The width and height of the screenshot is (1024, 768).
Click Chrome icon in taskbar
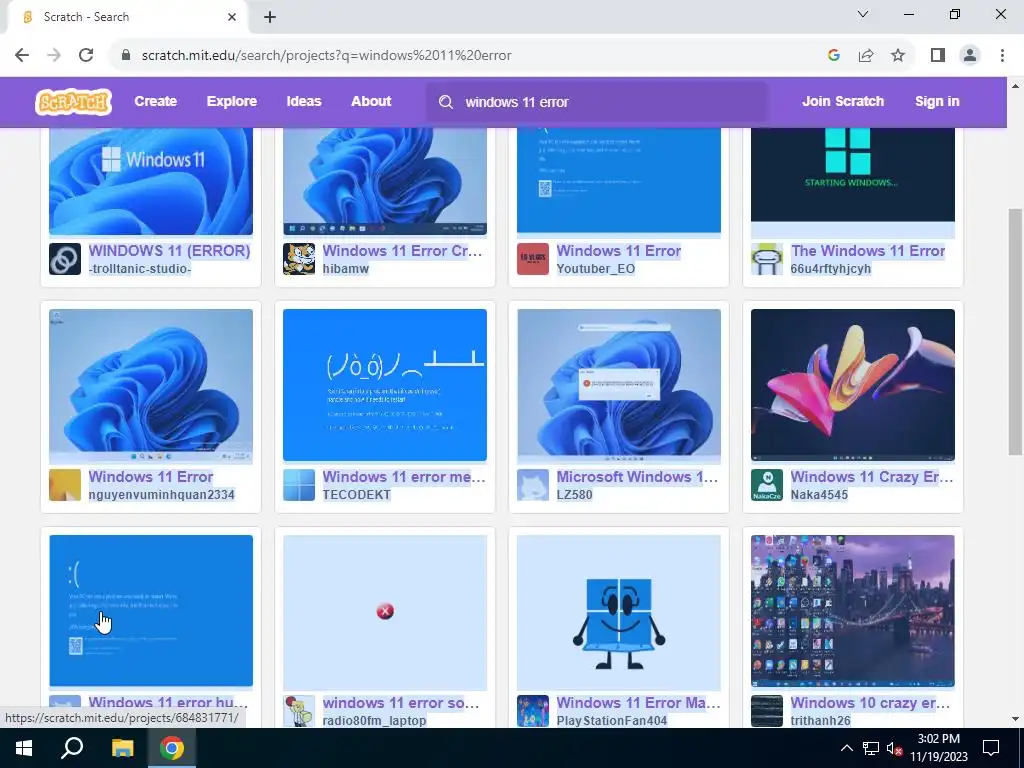[172, 748]
